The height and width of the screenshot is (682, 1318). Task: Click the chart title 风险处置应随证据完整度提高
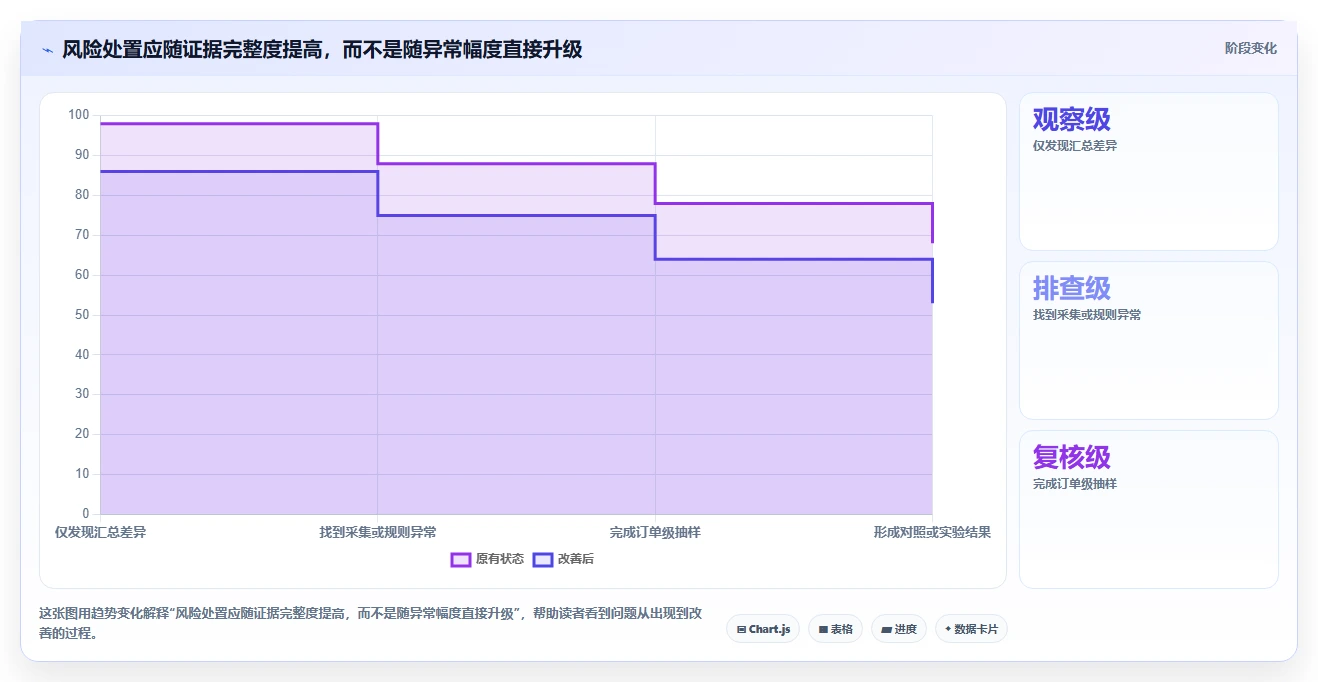[x=322, y=49]
